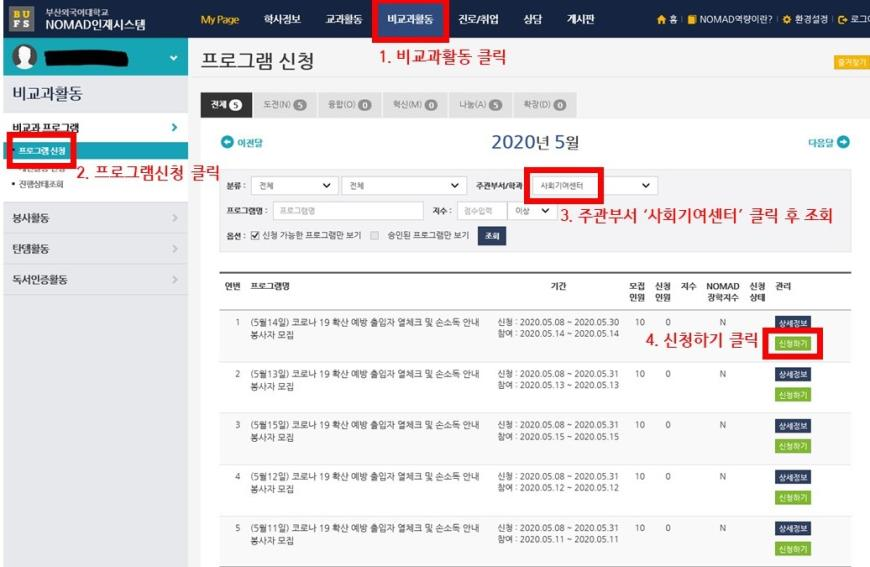The height and width of the screenshot is (567, 870).
Task: Open the 주관부서/학과 사회기여센터 dropdown
Action: 594,186
